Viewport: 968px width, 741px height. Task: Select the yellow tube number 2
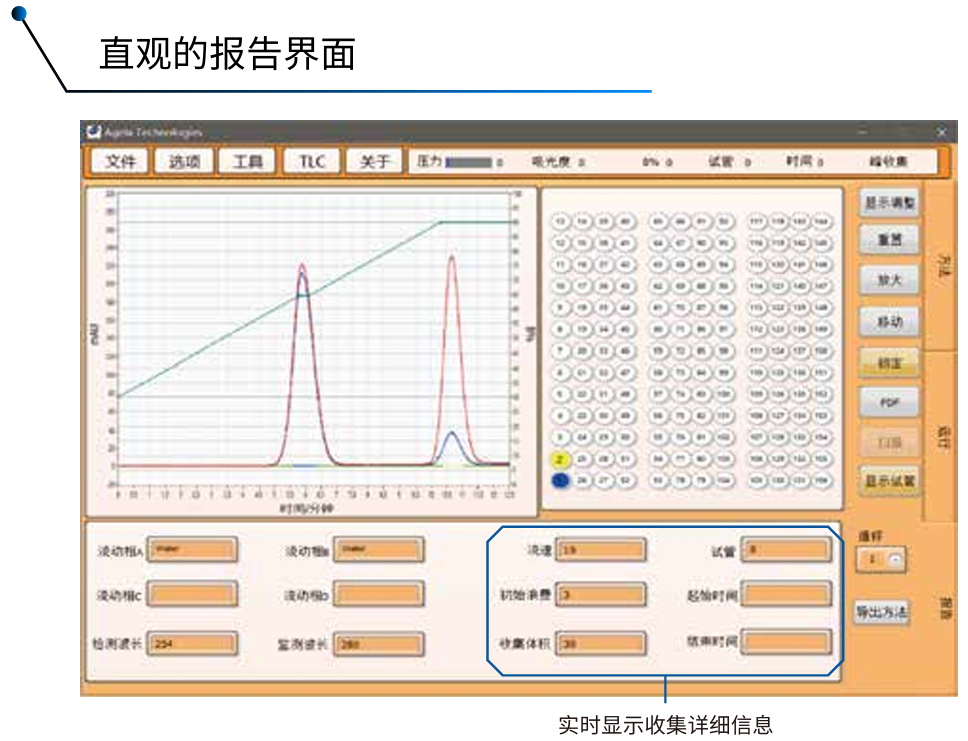(561, 459)
